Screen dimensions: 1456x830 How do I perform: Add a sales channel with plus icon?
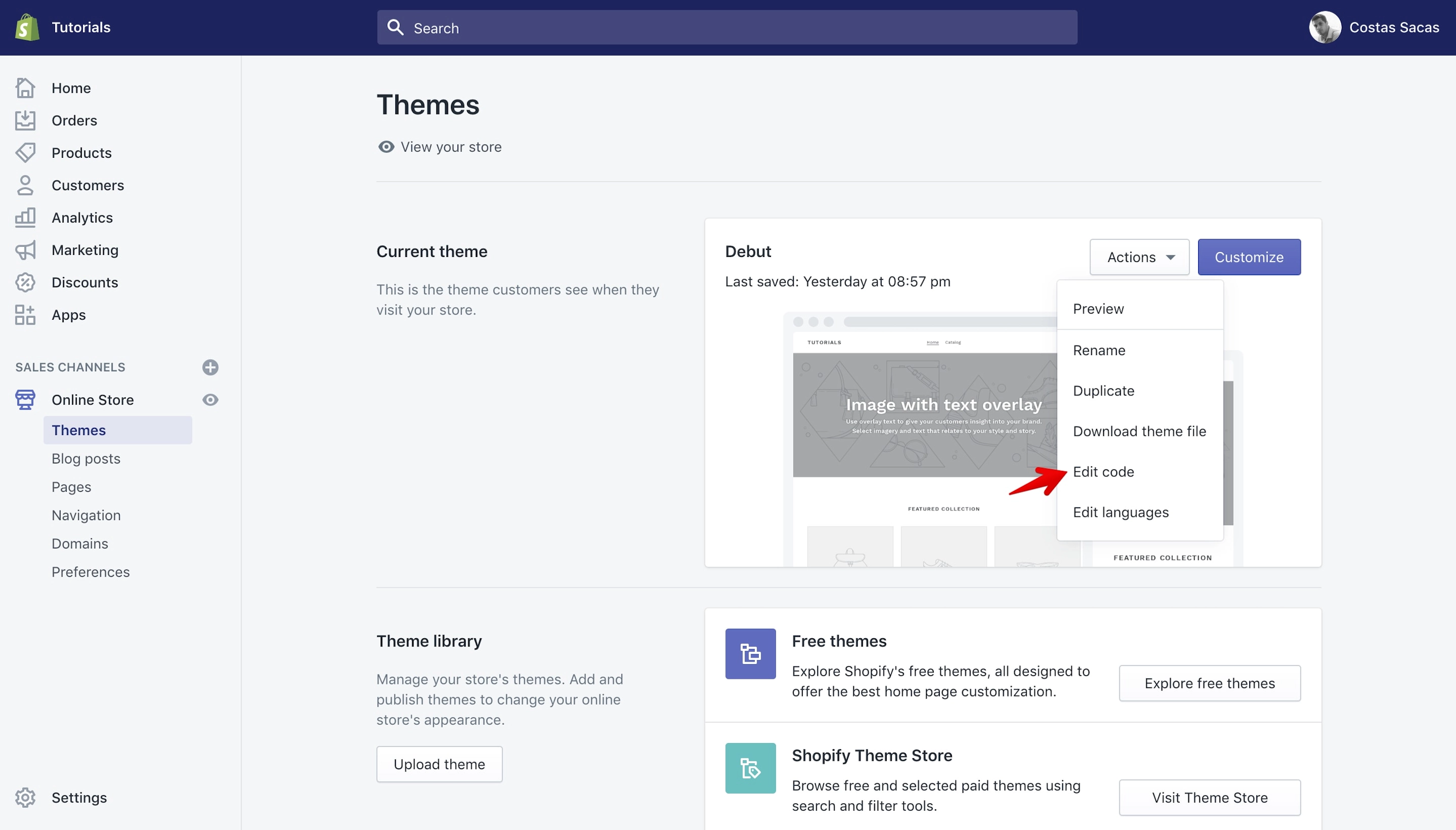pos(210,367)
